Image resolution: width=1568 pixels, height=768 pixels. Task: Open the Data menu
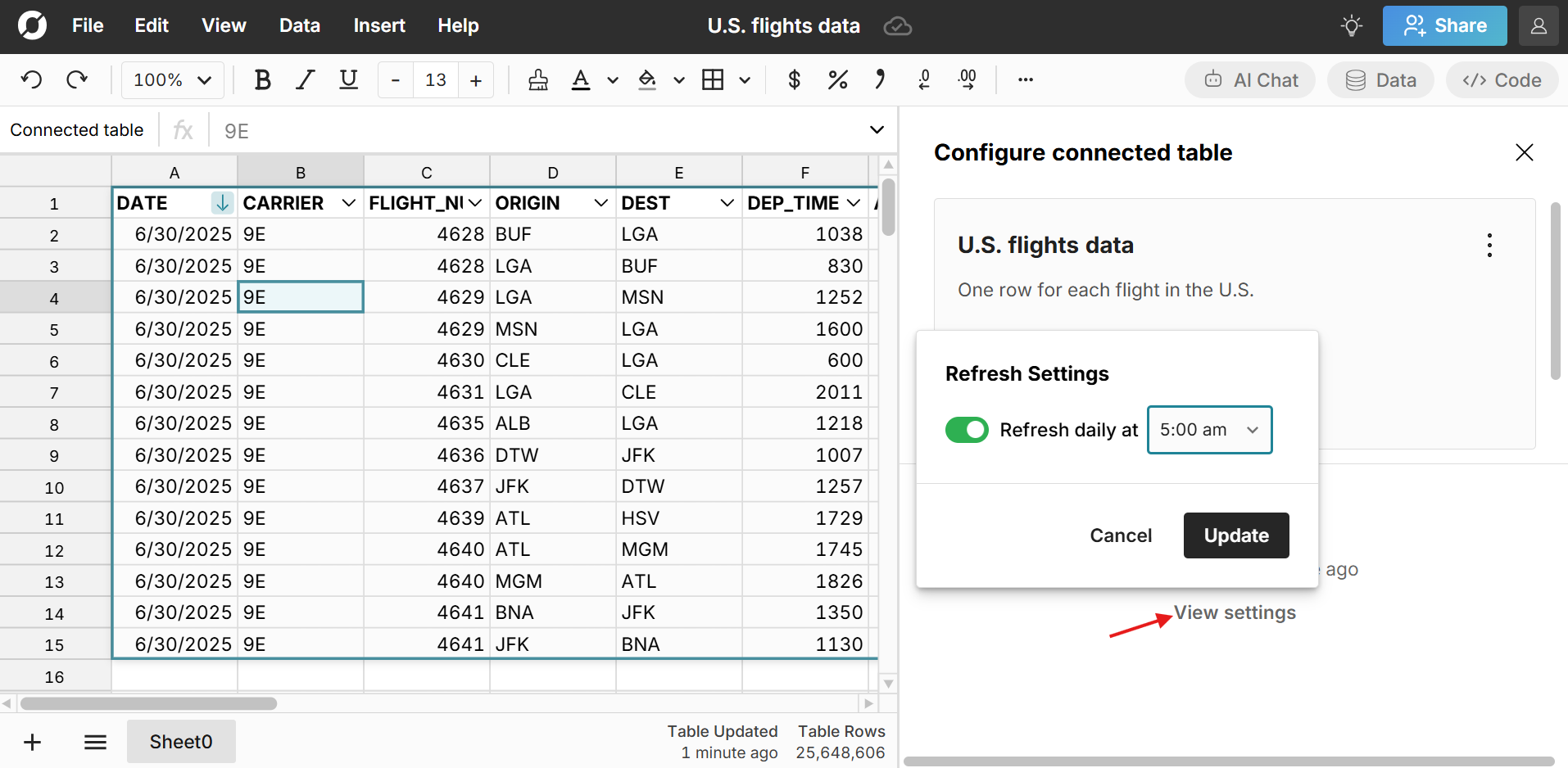299,25
